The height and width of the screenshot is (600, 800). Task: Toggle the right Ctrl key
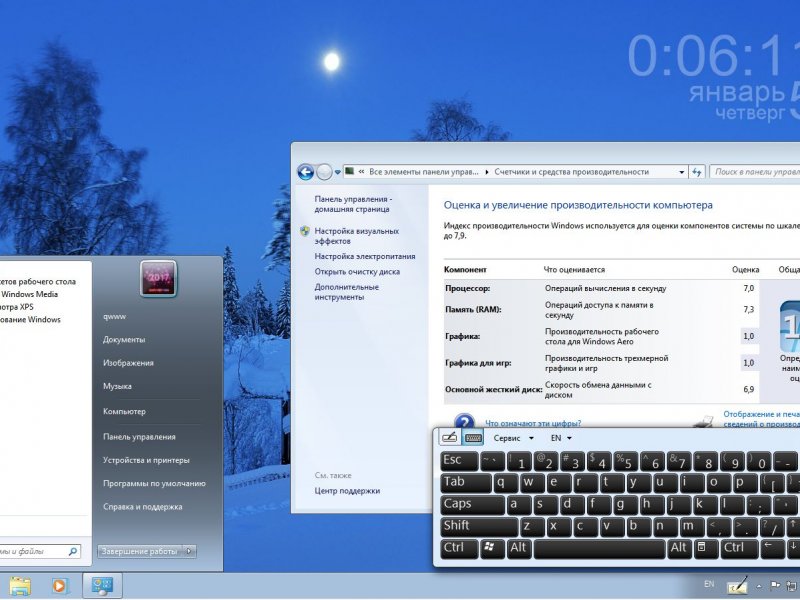[738, 548]
